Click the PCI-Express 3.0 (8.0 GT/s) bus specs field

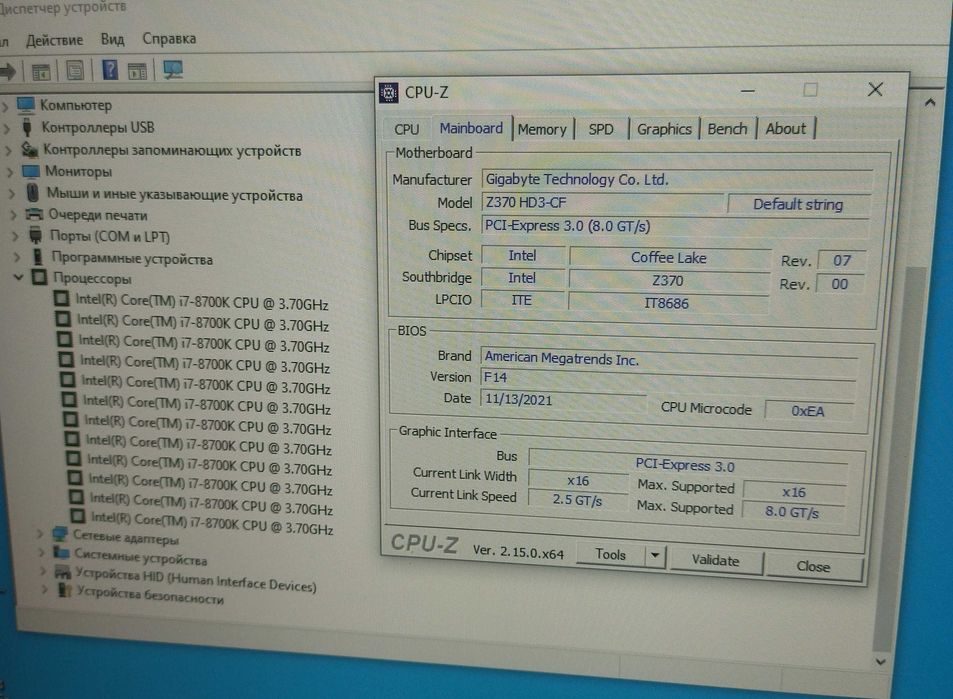point(675,227)
